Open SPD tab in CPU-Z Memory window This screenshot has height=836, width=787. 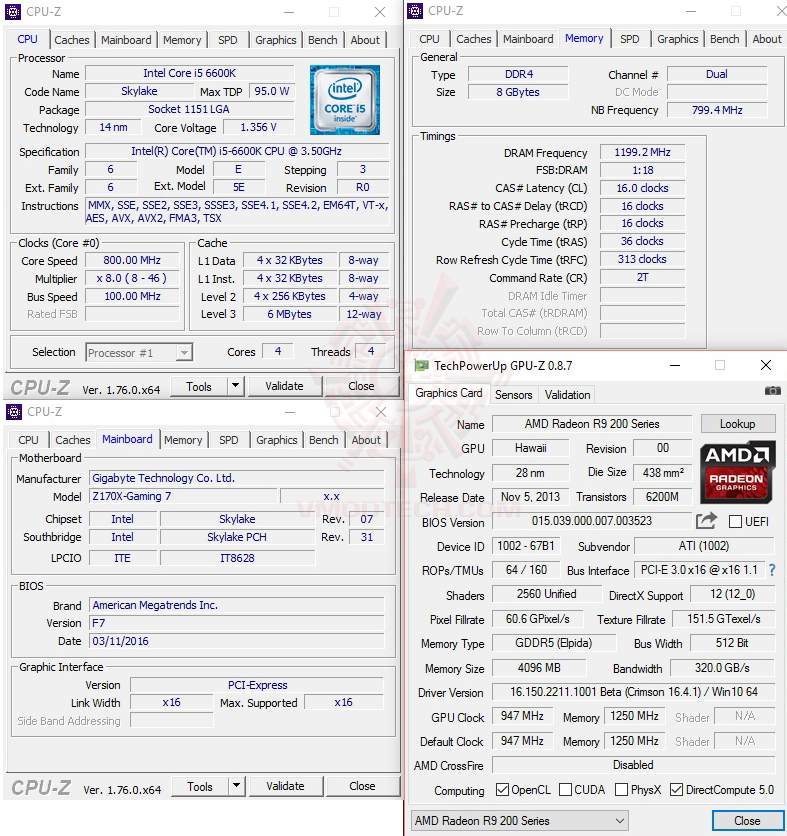(629, 39)
